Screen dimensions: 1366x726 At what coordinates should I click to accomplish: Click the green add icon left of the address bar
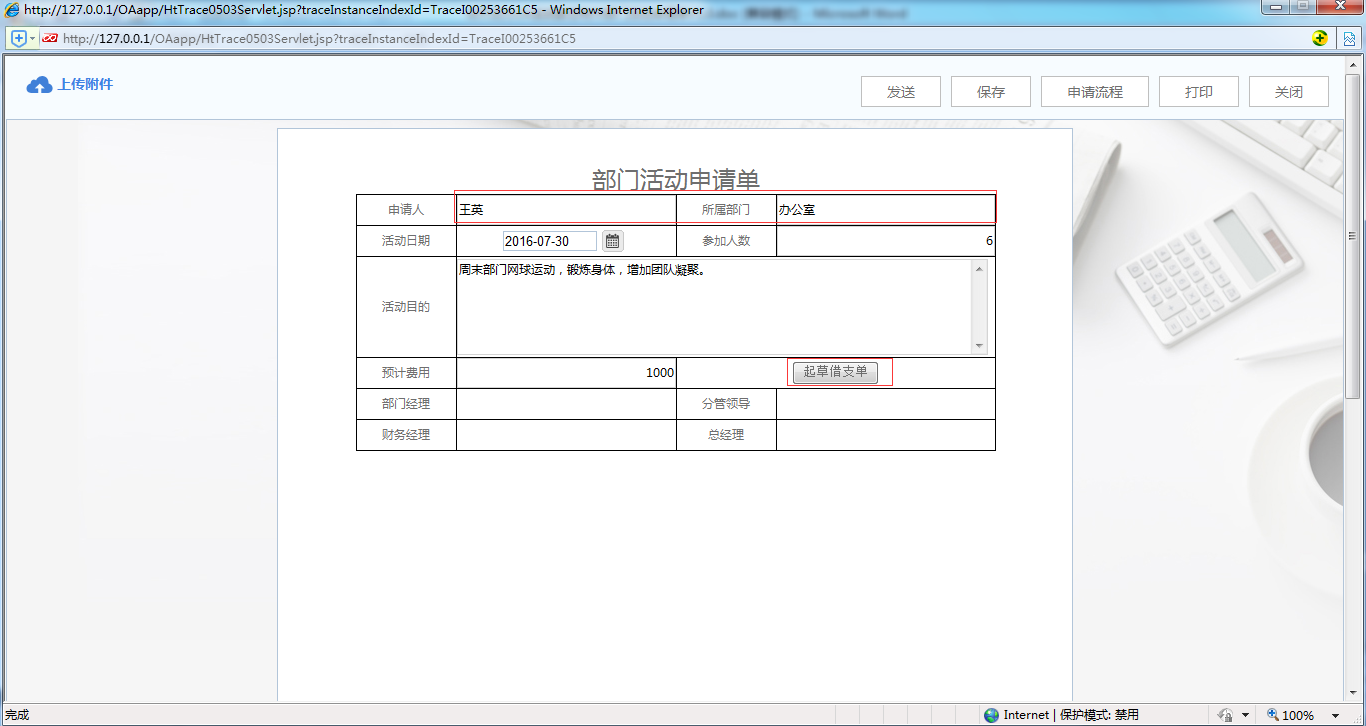click(x=17, y=37)
